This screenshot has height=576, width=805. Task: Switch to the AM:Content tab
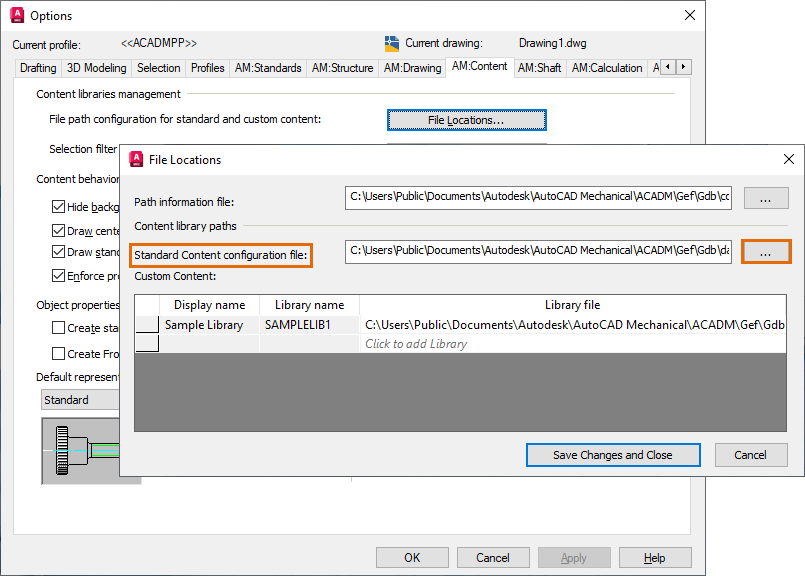point(482,67)
